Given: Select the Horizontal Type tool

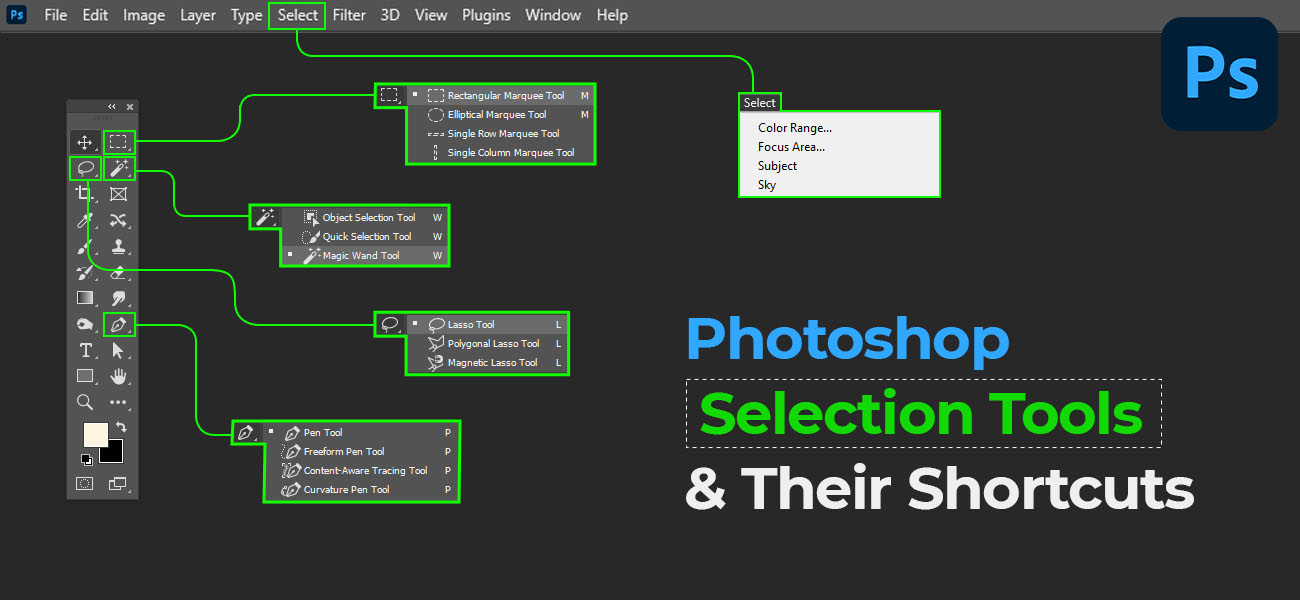Looking at the screenshot, I should [85, 350].
